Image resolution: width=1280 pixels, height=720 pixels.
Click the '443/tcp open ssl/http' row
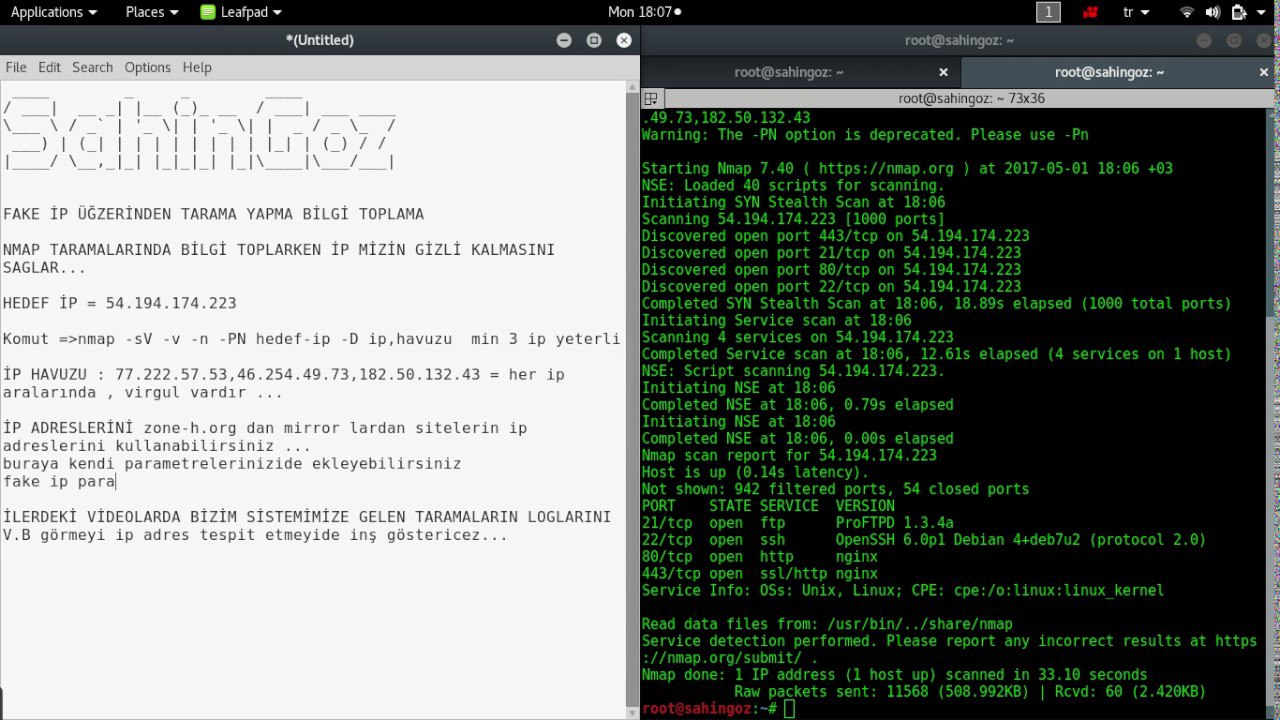[760, 574]
